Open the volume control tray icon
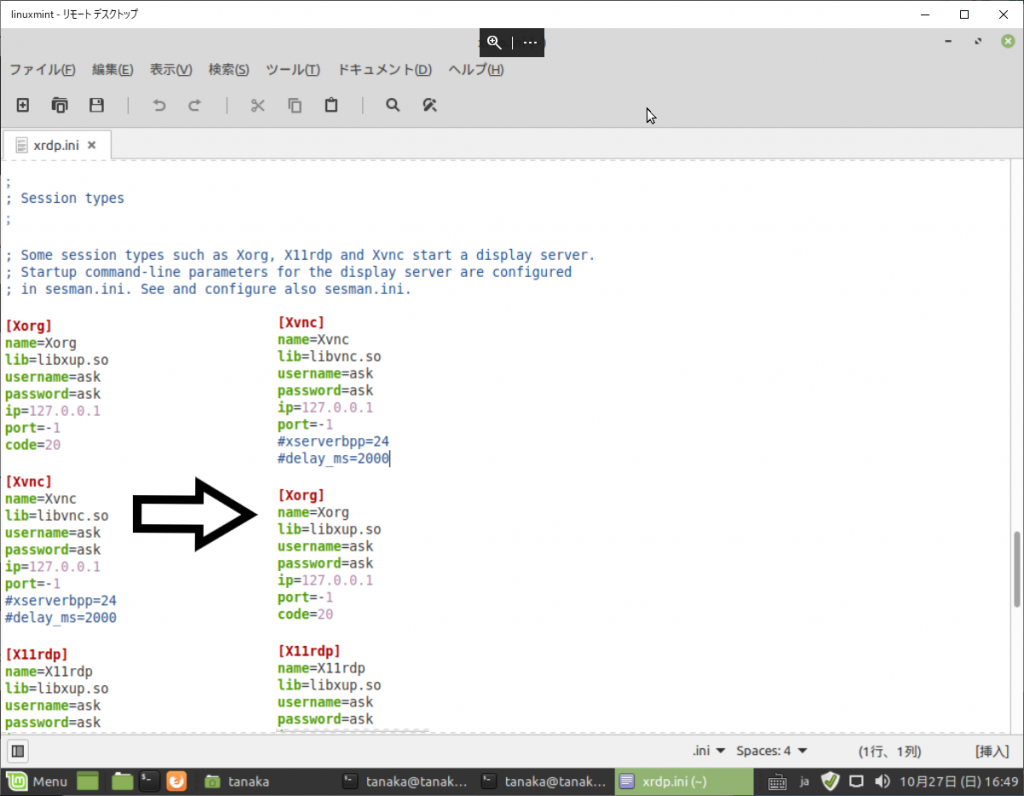1024x796 pixels. (882, 782)
